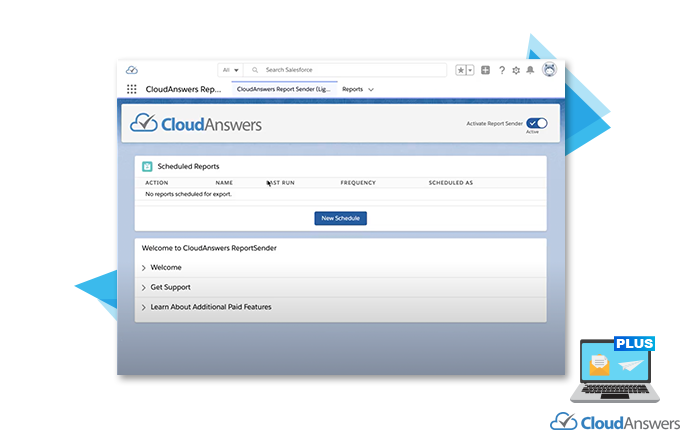The image size is (685, 436).
Task: Expand the Reports tab chevron menu
Action: (x=371, y=90)
